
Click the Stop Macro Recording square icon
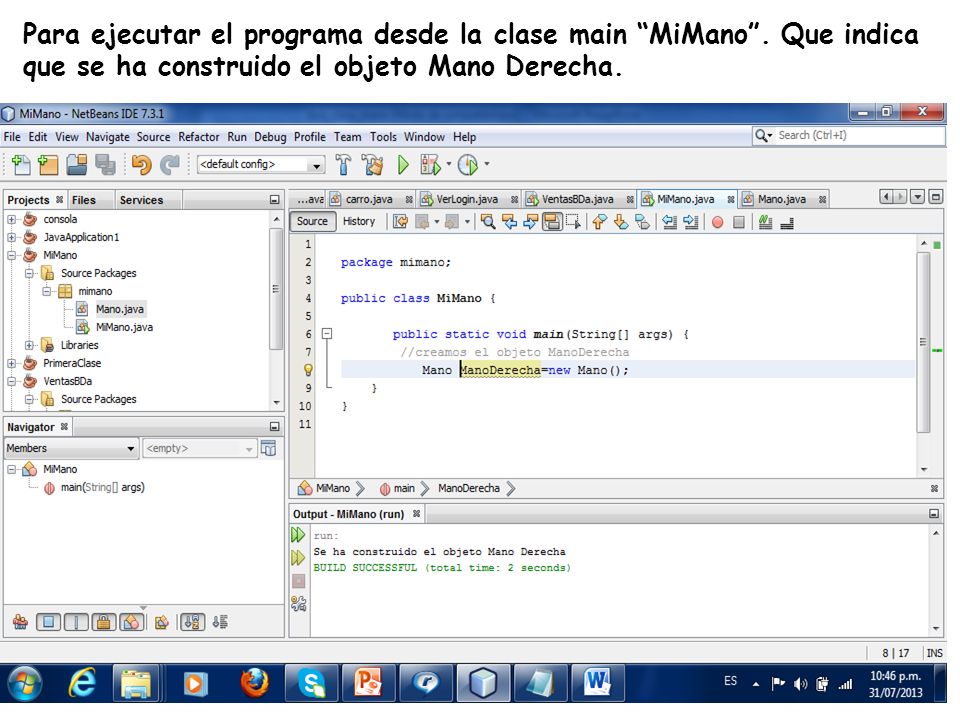tap(739, 222)
